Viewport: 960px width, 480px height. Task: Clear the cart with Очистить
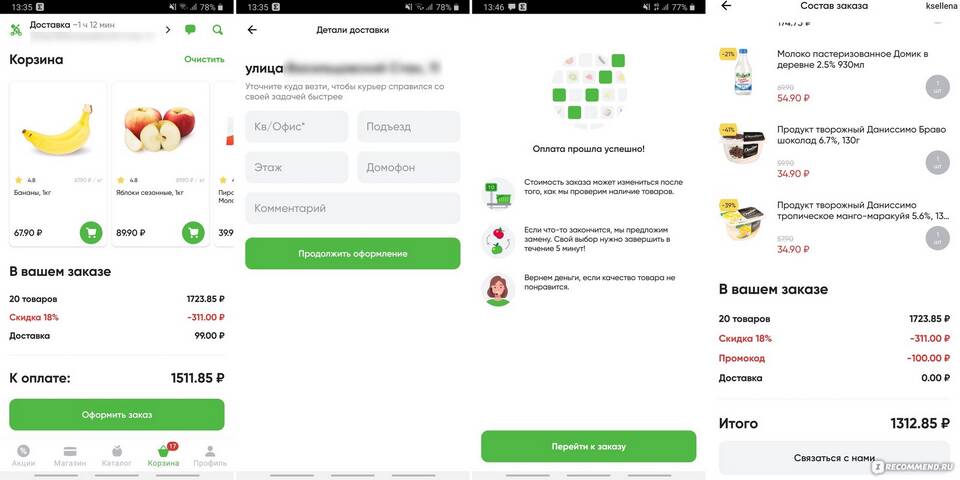(204, 59)
